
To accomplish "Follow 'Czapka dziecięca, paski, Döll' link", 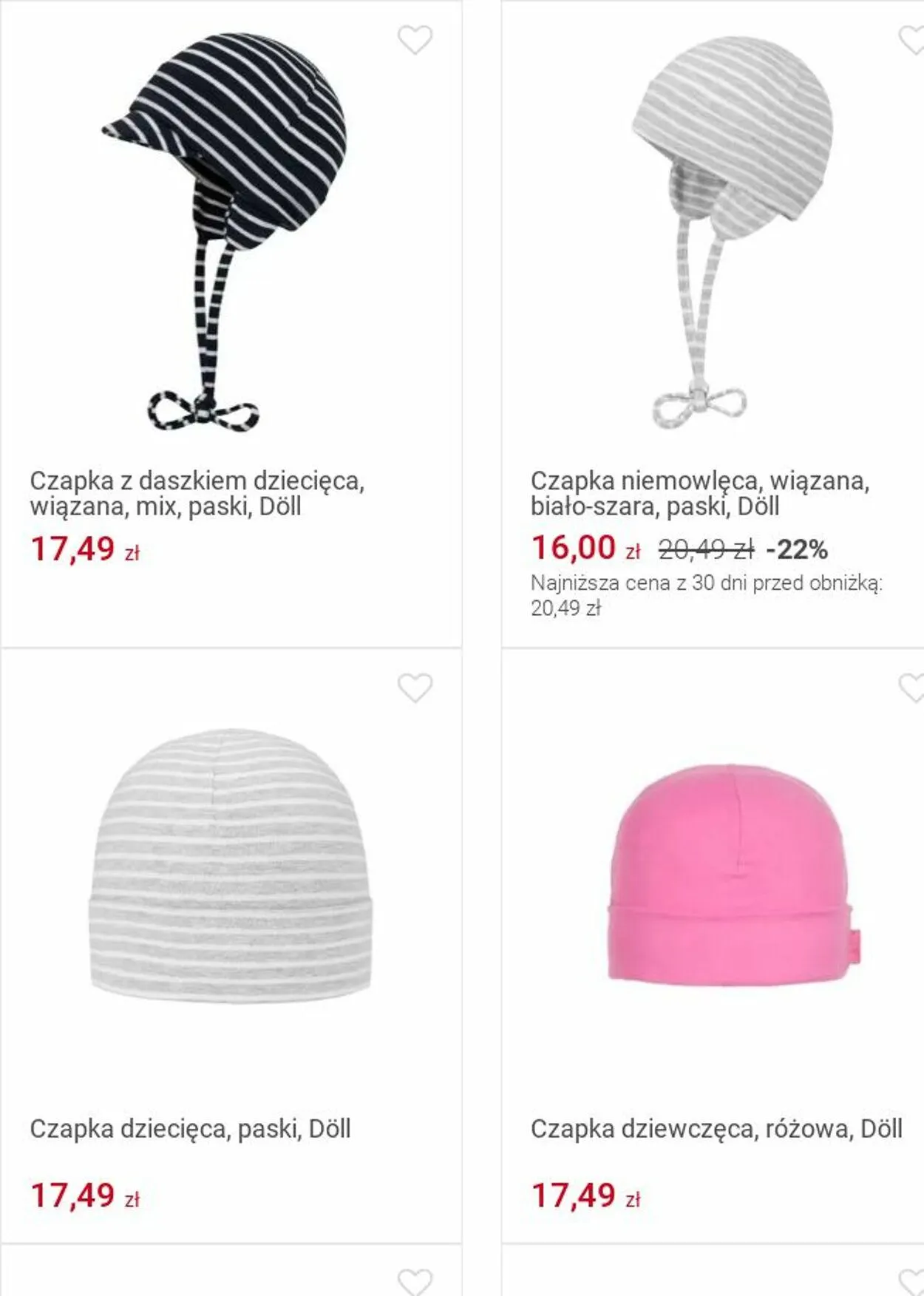I will (x=190, y=1129).
